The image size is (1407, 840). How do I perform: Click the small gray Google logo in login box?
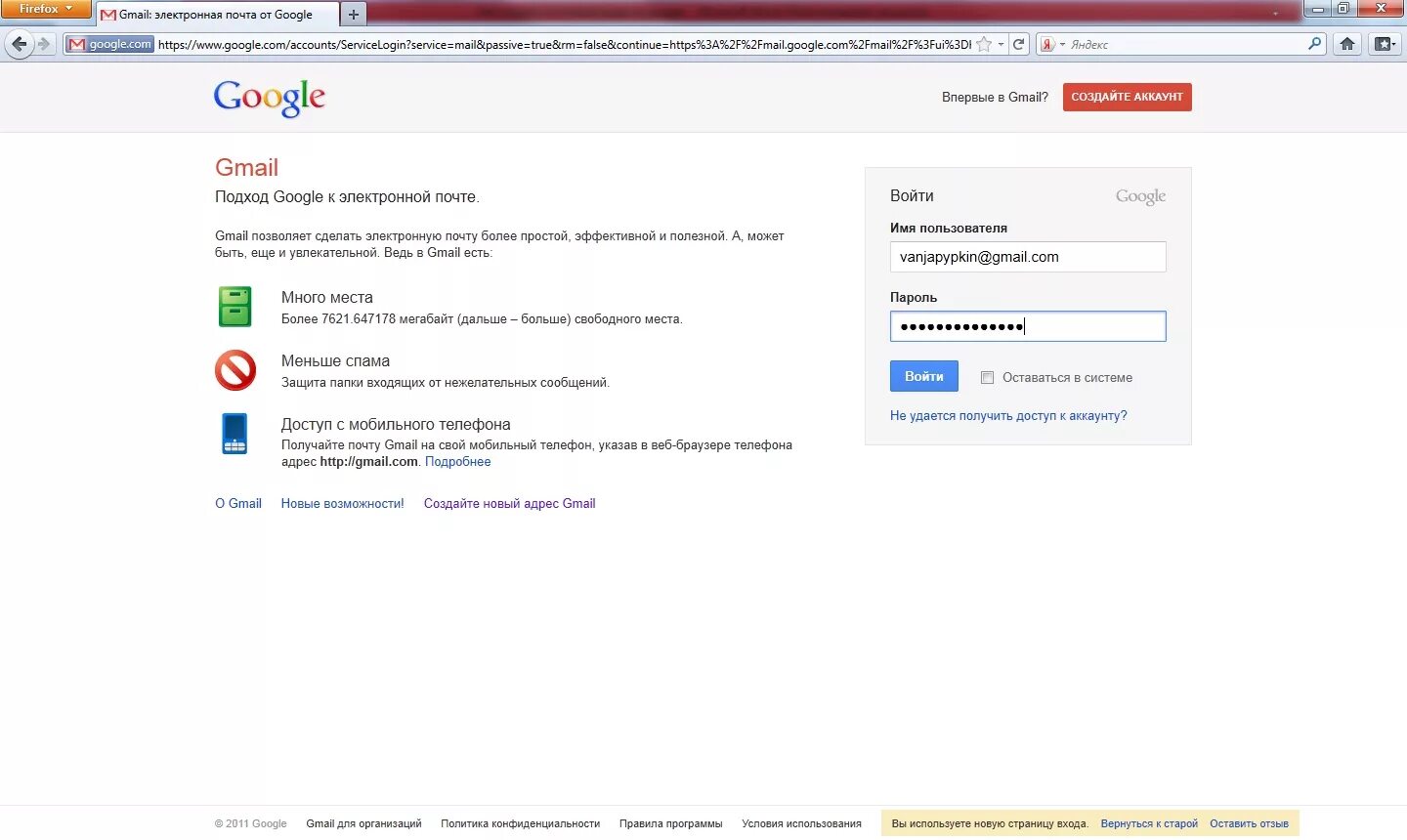1141,196
